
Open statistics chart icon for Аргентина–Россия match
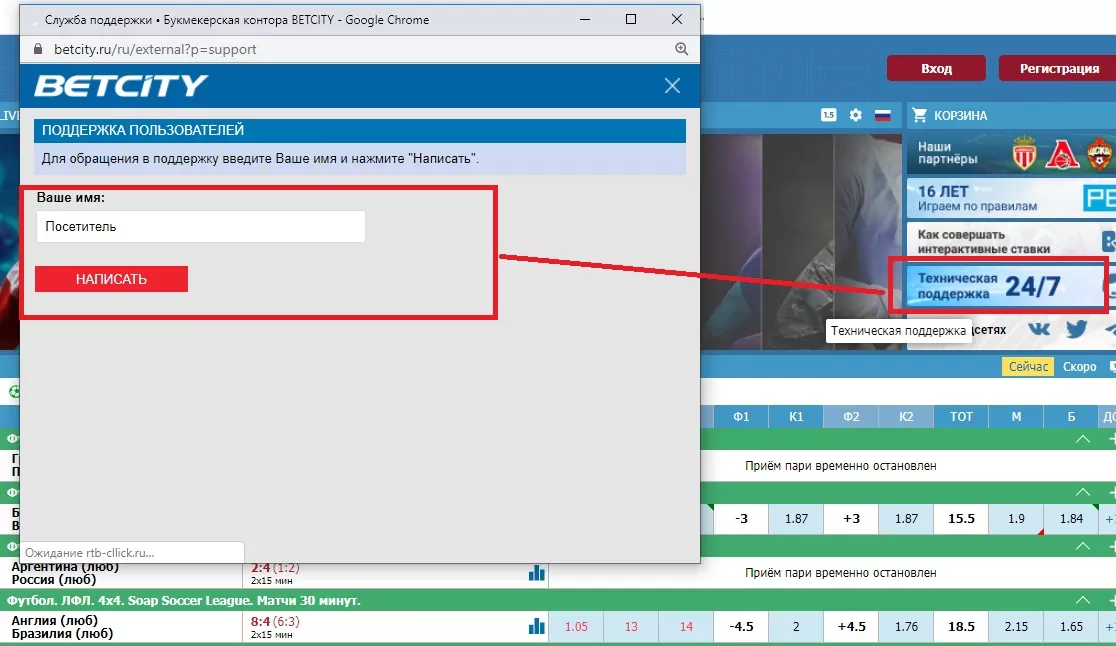click(537, 573)
